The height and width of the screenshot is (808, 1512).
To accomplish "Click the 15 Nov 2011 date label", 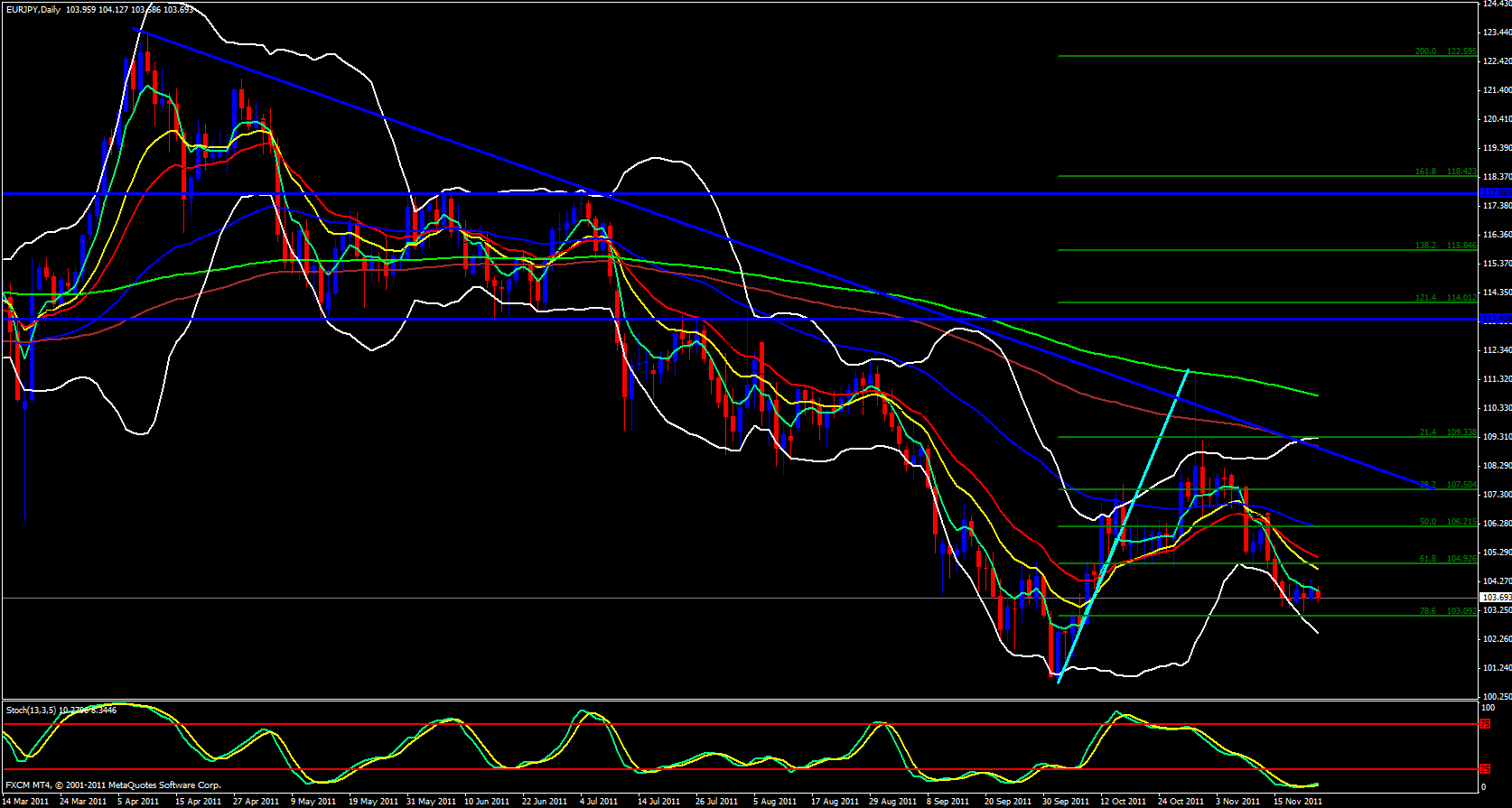I will pos(1297,801).
